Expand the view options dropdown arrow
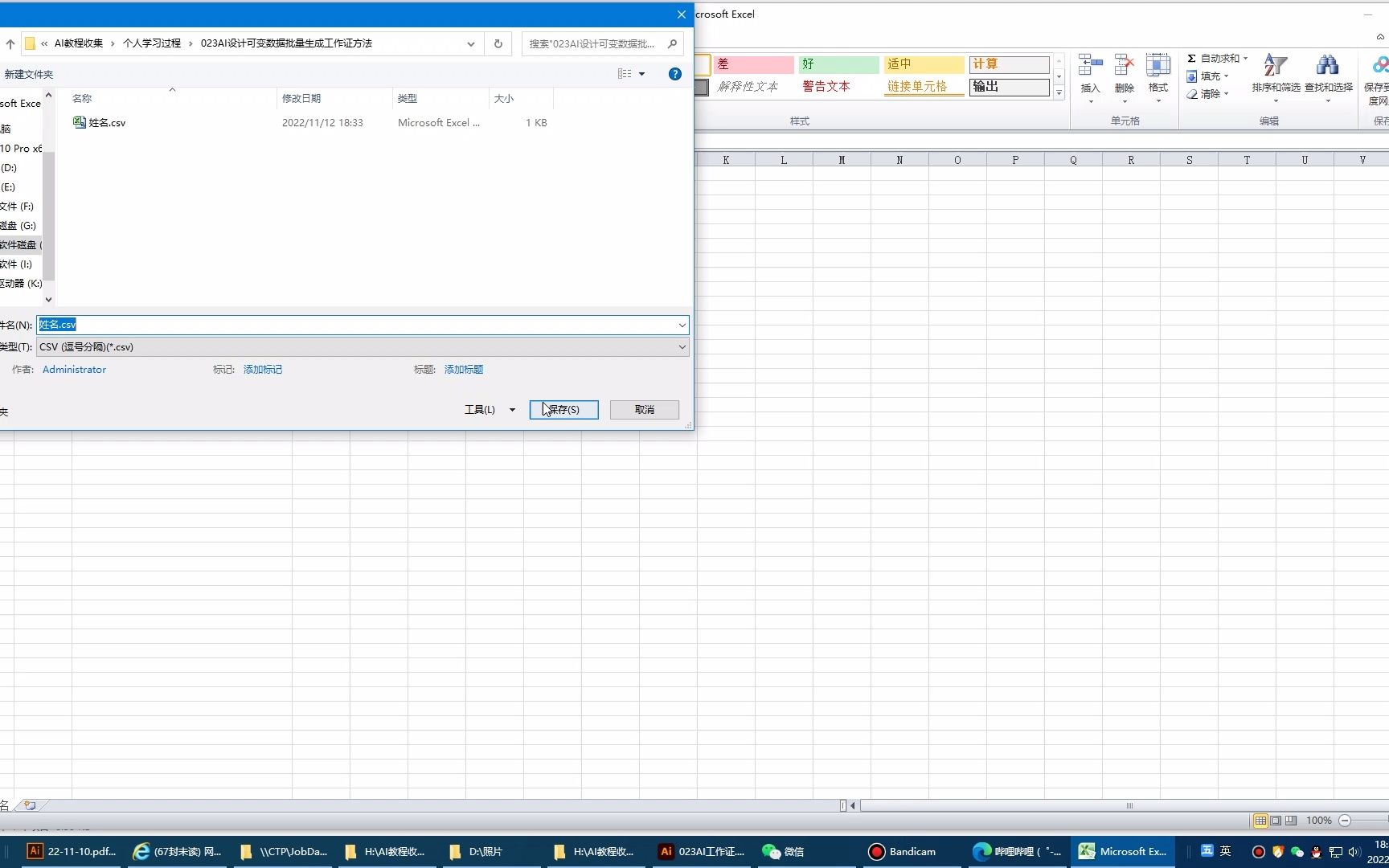 641,74
